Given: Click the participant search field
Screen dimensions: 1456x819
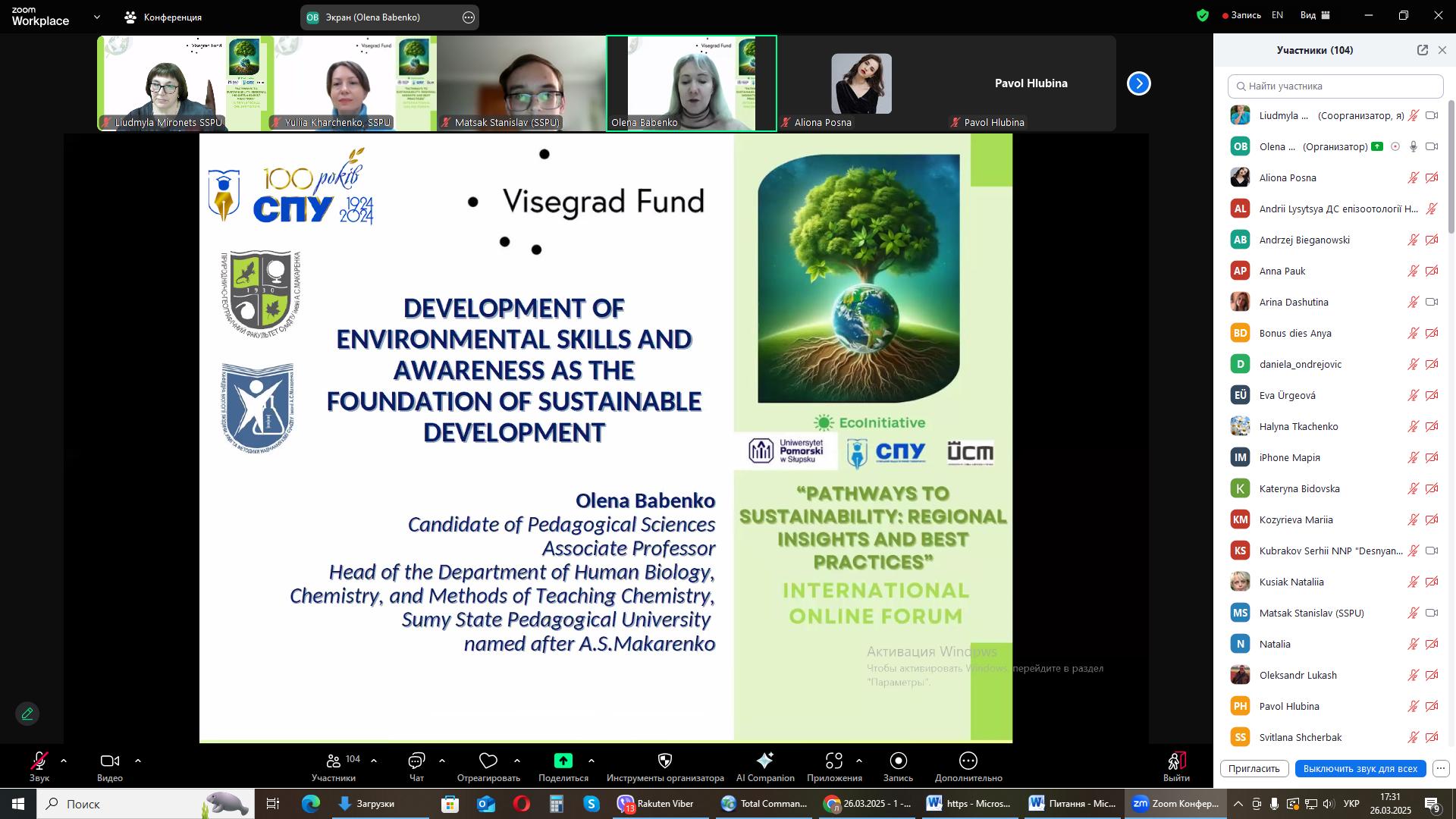Looking at the screenshot, I should tap(1335, 86).
